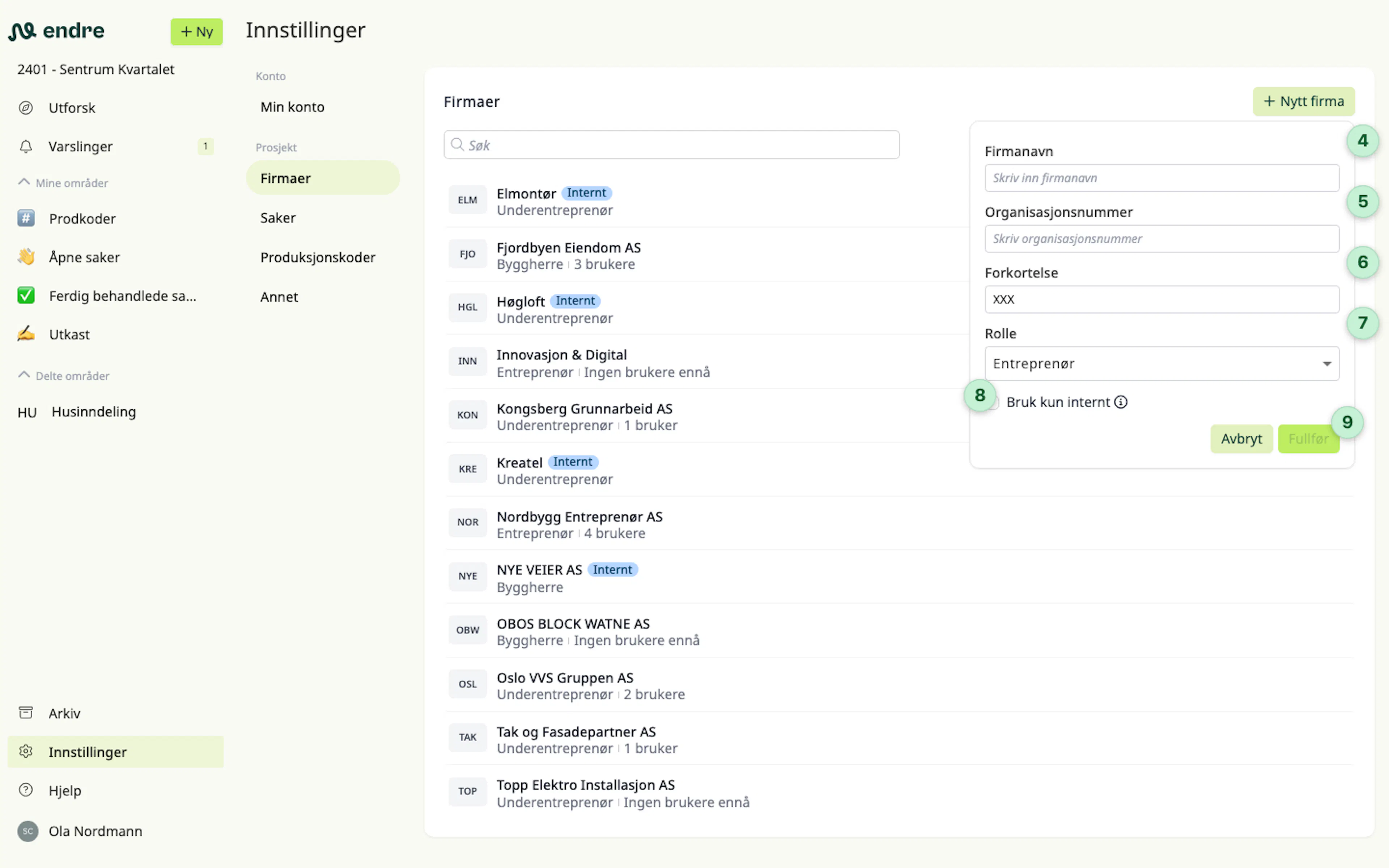Image resolution: width=1389 pixels, height=868 pixels.
Task: Click the Varslinger bell icon
Action: coord(26,146)
